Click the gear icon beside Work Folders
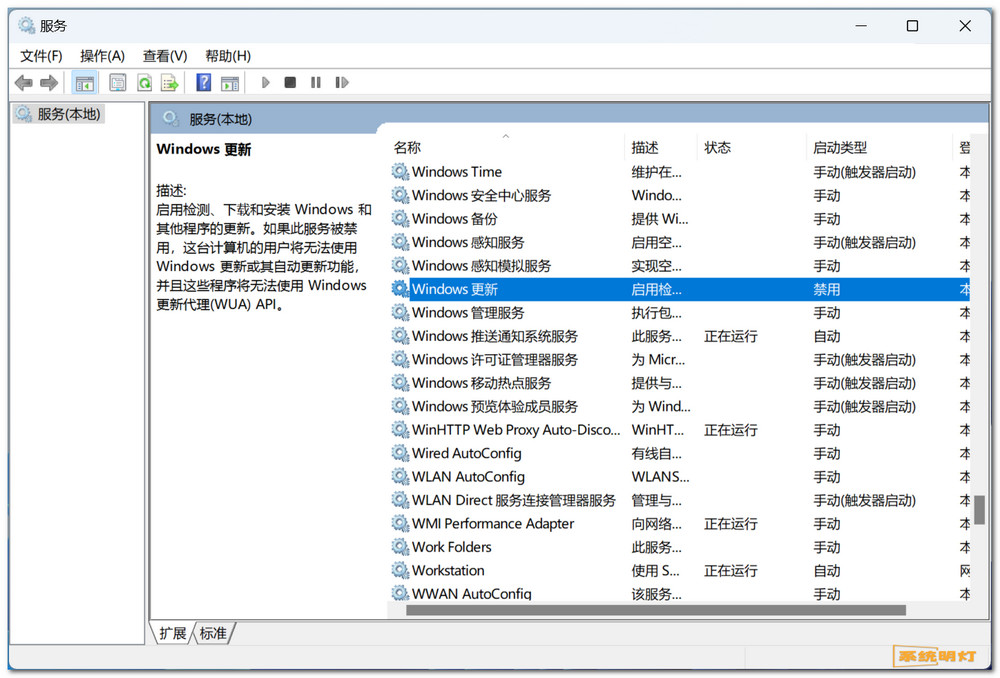The width and height of the screenshot is (1000, 678). 400,547
